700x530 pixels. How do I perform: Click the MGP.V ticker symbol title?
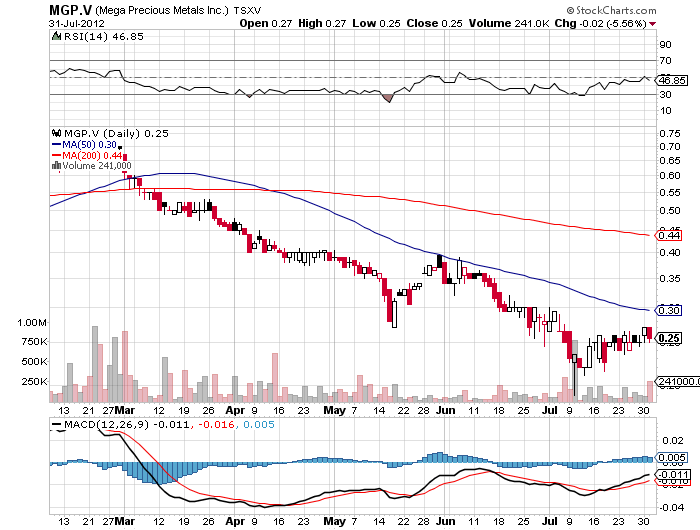[x=70, y=10]
